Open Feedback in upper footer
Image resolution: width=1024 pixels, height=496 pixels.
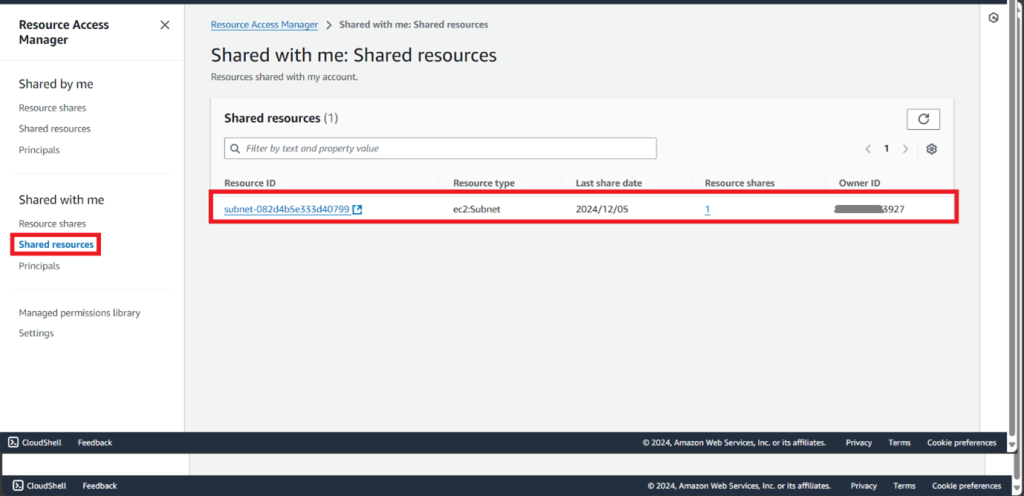[x=95, y=442]
